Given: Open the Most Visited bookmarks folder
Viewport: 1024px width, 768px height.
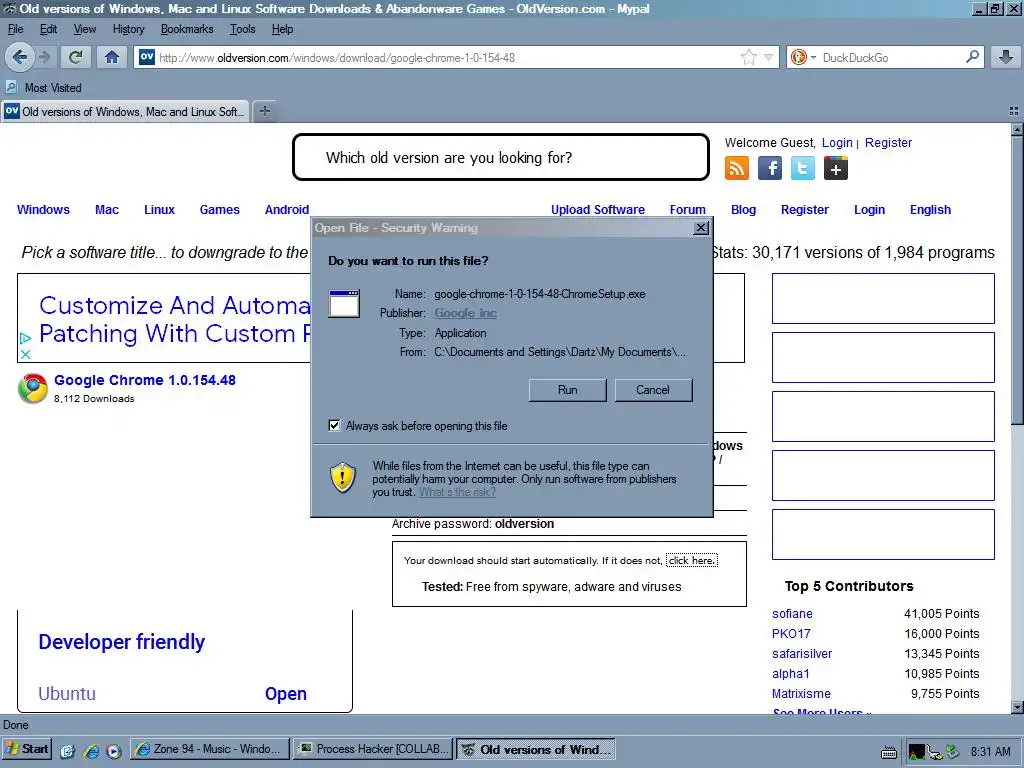Looking at the screenshot, I should 44,88.
